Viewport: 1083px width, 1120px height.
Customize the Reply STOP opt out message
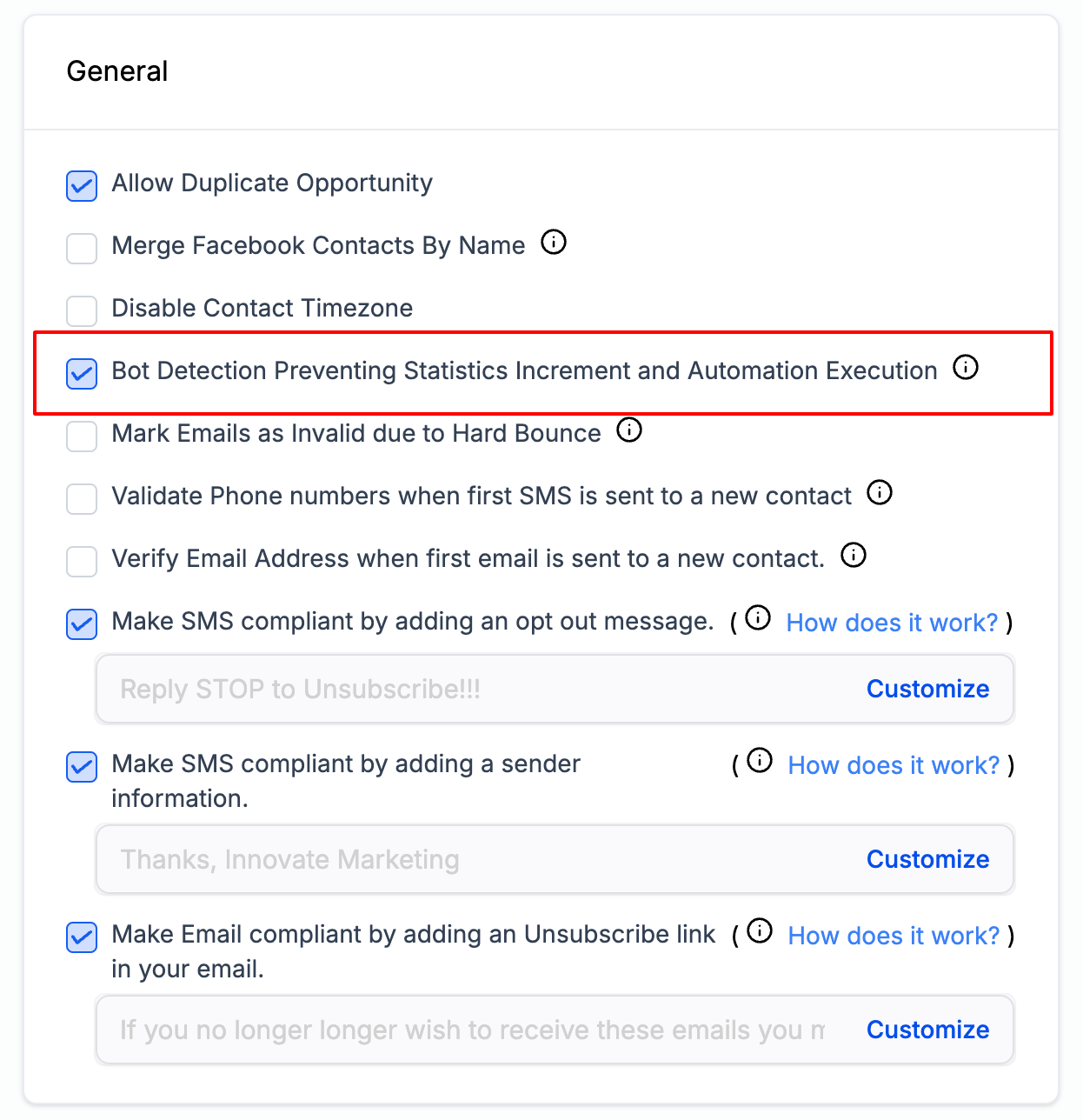[927, 689]
